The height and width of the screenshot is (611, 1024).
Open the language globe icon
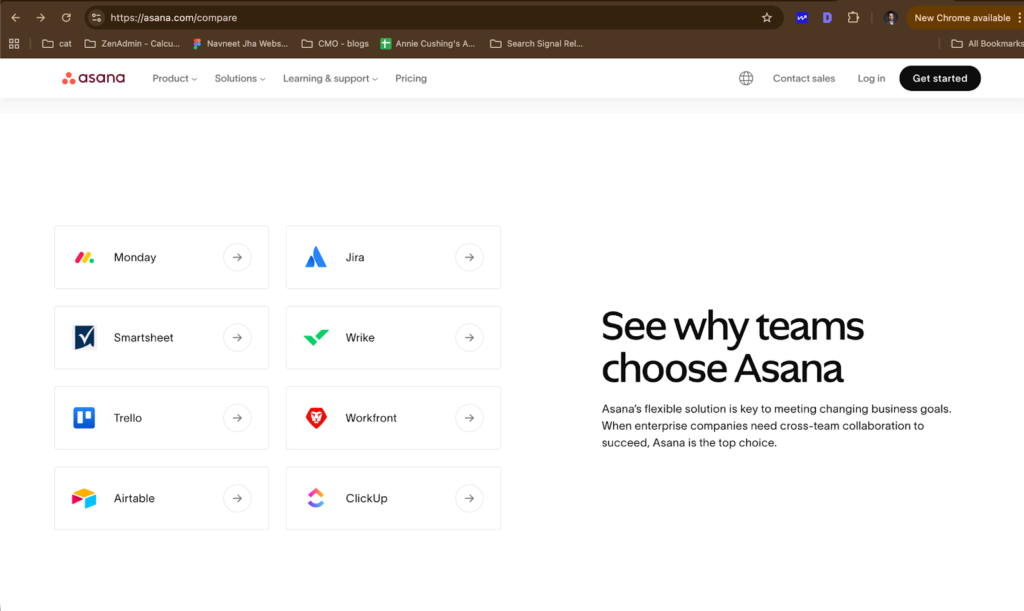pos(746,78)
